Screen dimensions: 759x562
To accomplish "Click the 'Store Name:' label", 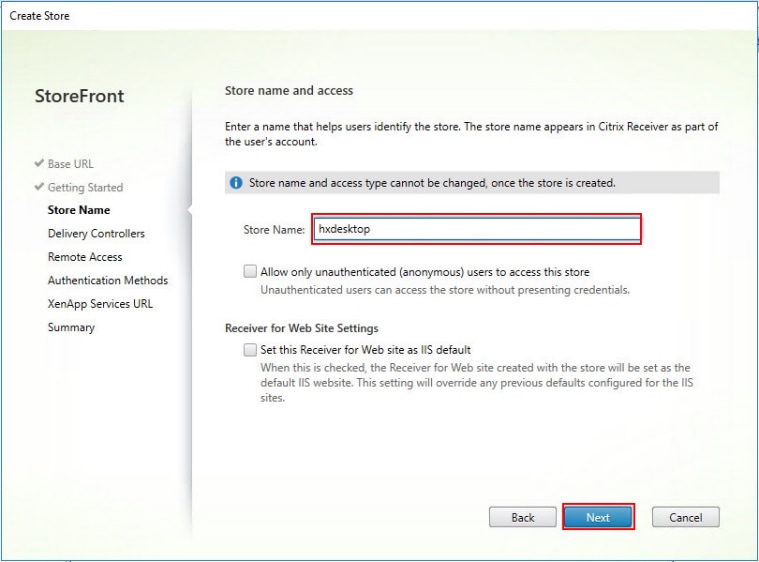I will coord(274,229).
